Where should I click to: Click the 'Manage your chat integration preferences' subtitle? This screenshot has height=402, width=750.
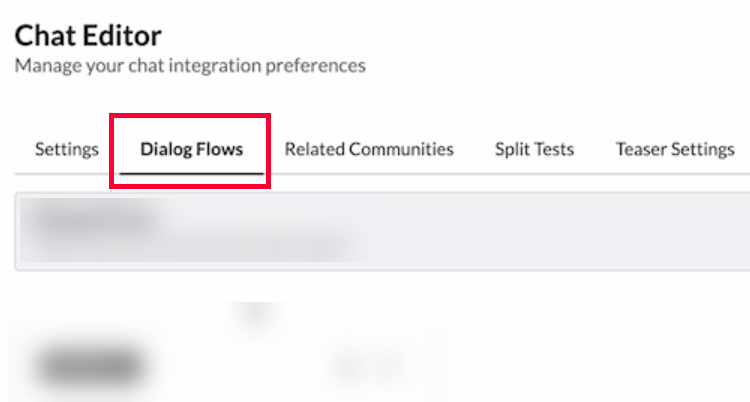[x=190, y=66]
